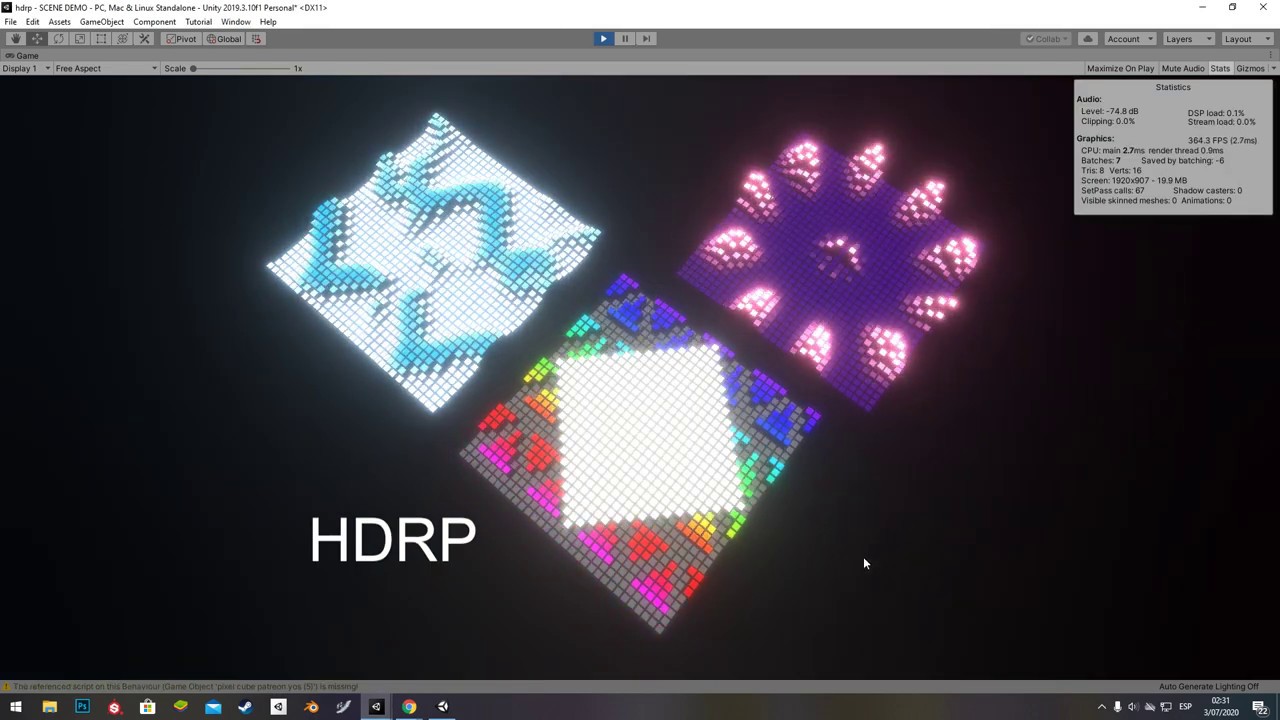Advance one frame with the Step button
The height and width of the screenshot is (720, 1280).
click(x=646, y=39)
